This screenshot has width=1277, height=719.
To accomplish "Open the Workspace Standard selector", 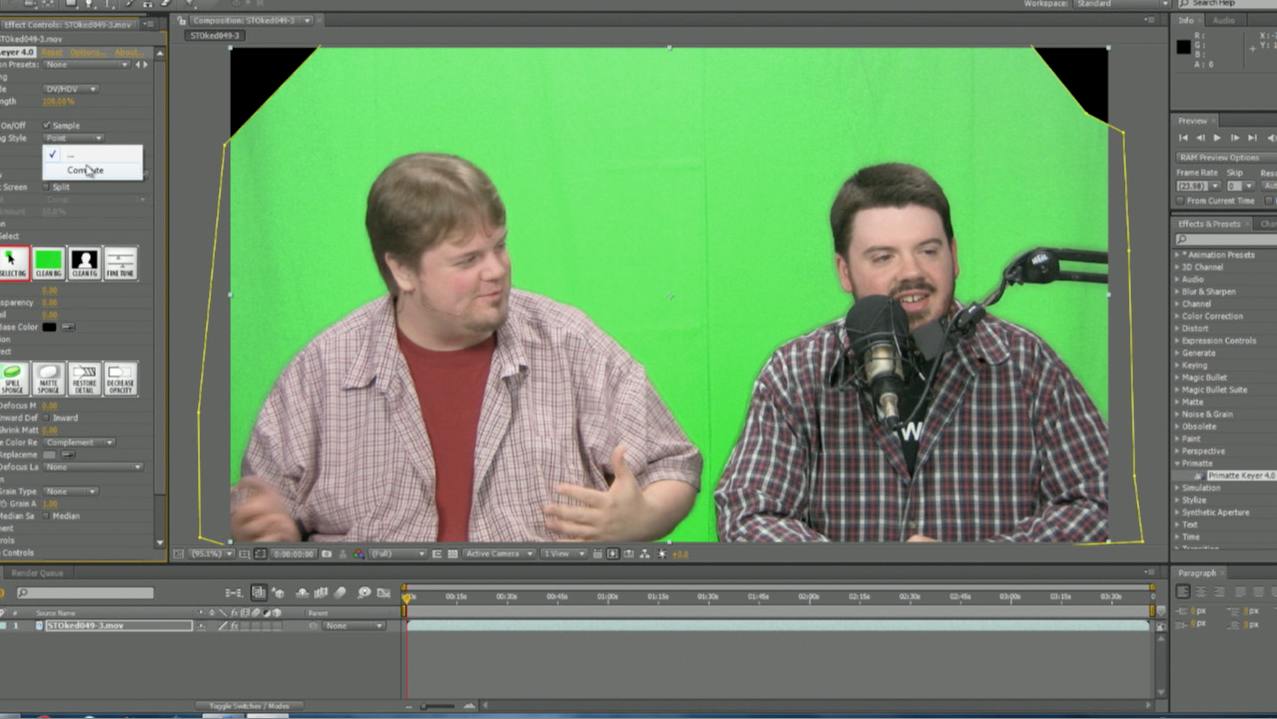I will point(1123,5).
